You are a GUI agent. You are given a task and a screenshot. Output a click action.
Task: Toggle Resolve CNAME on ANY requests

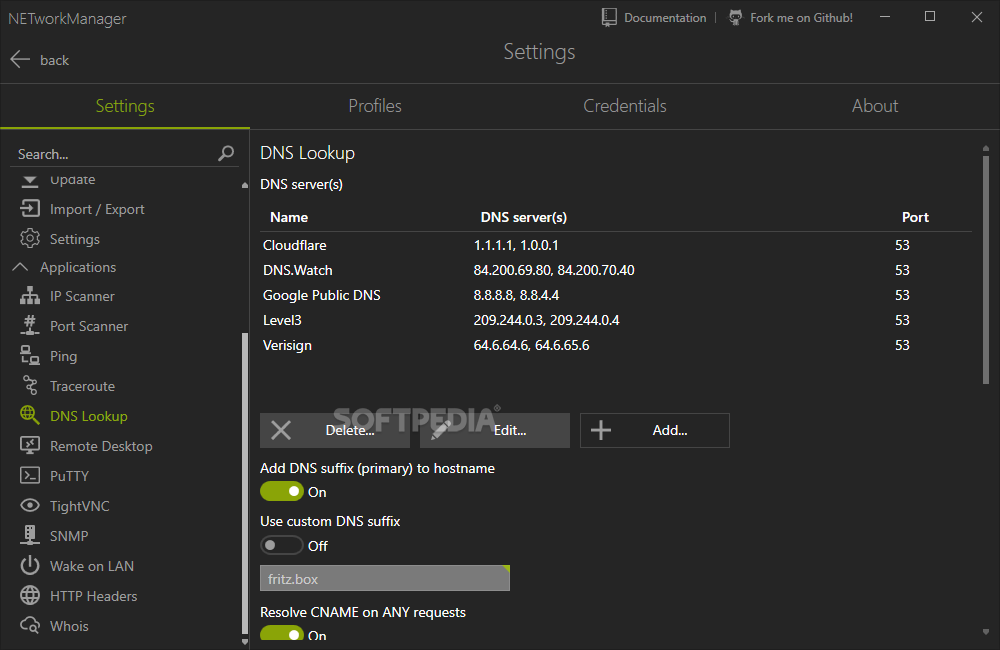tap(281, 633)
